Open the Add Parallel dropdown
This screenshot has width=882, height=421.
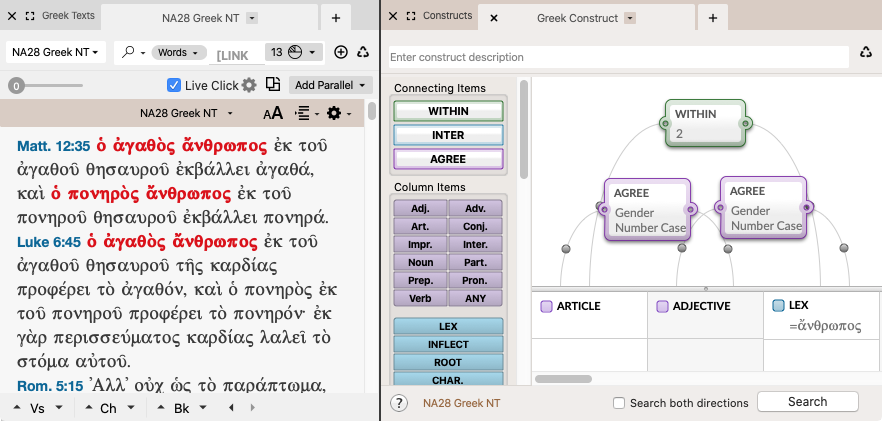[330, 86]
